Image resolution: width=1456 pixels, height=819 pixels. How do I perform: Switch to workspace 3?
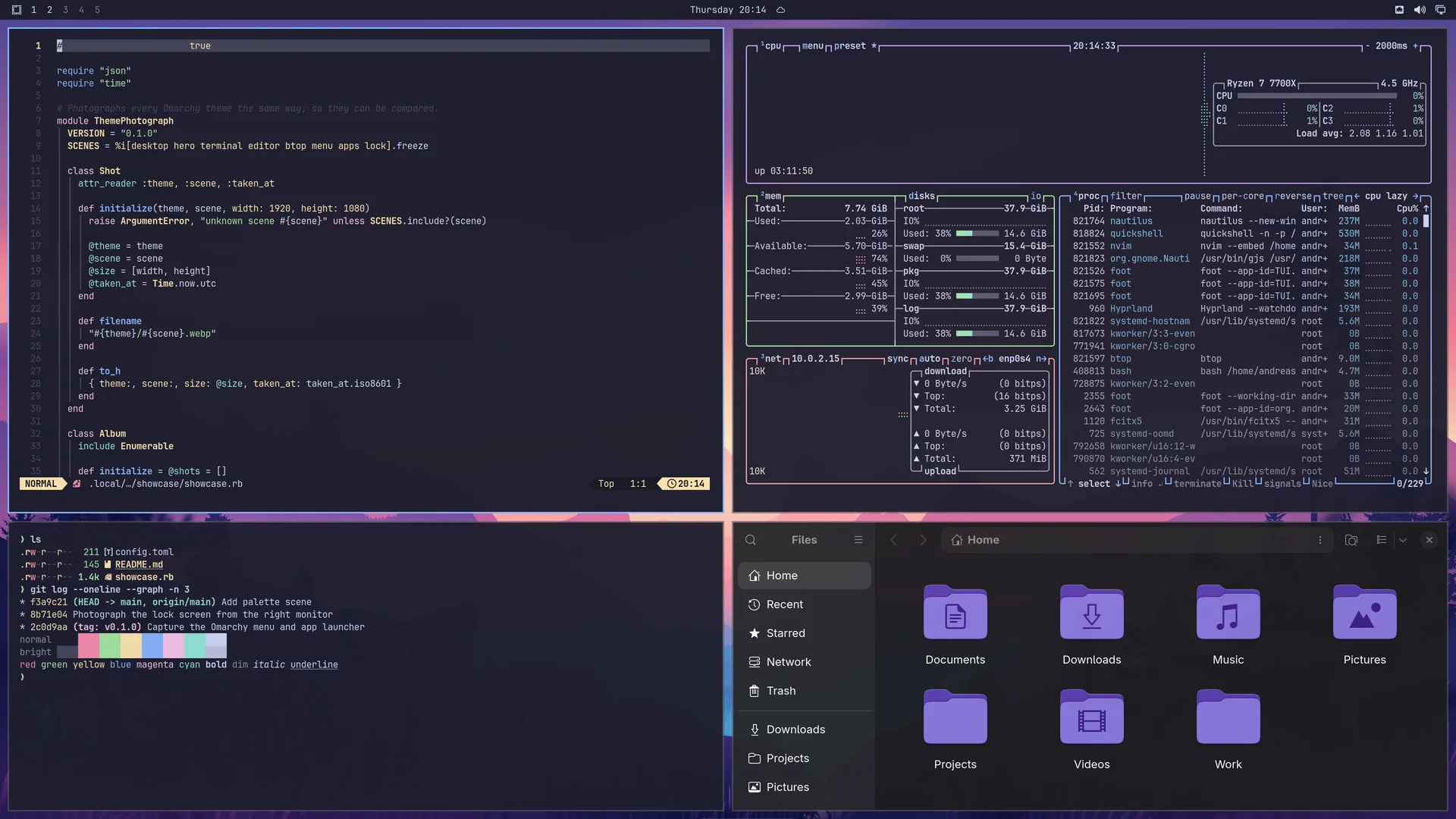point(65,10)
